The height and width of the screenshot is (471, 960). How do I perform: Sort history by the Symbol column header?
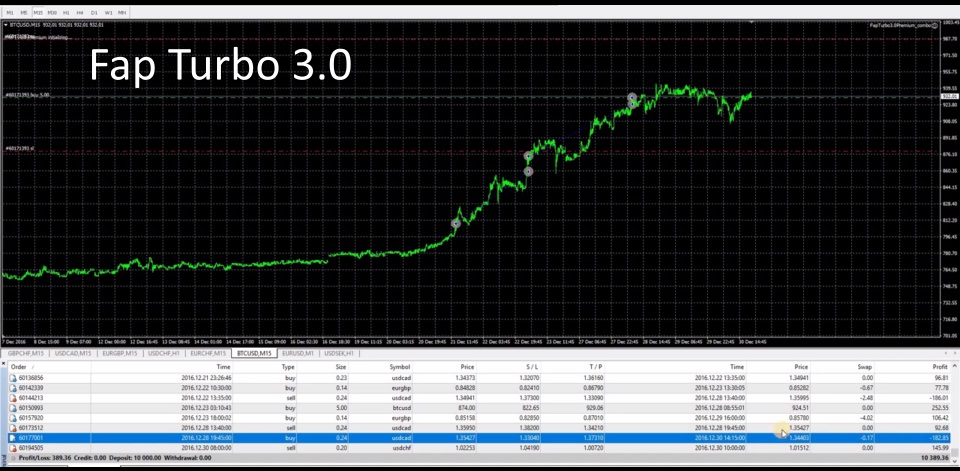(400, 367)
